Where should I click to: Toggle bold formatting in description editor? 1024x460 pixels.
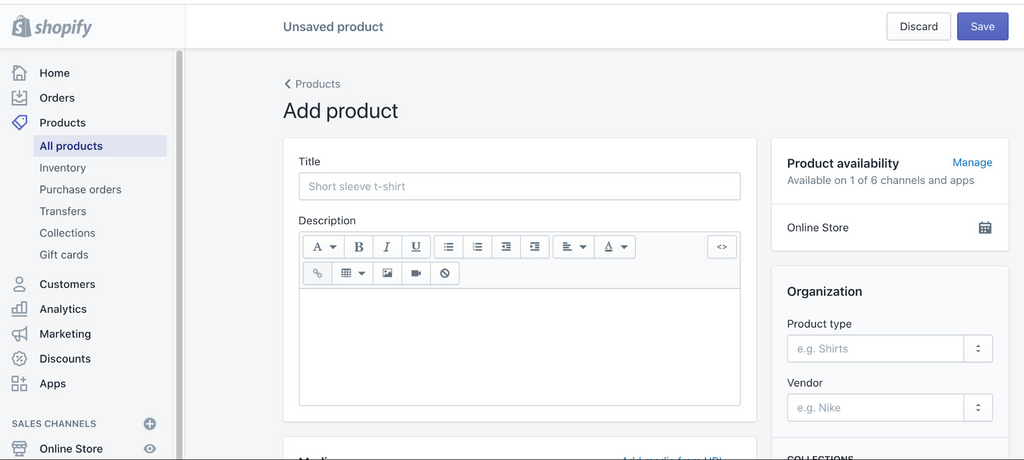click(x=358, y=247)
